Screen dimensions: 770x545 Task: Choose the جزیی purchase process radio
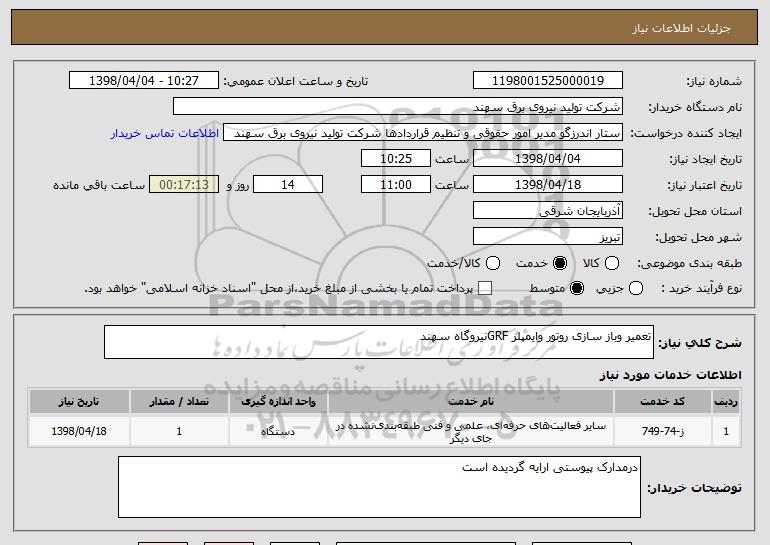pyautogui.click(x=635, y=288)
